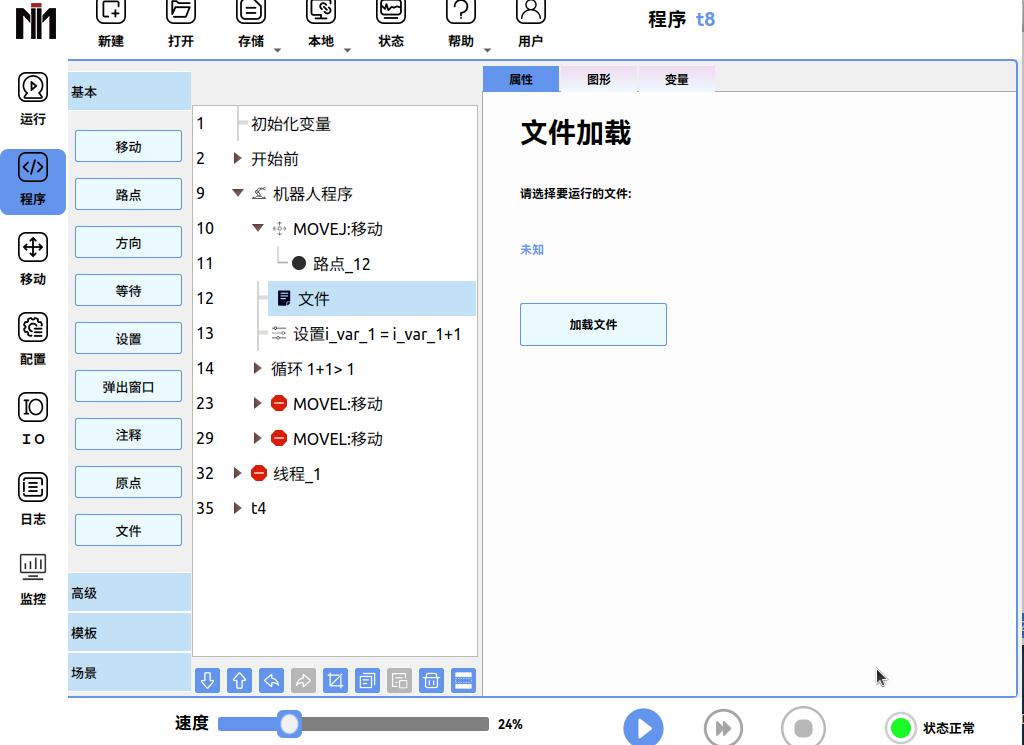The image size is (1024, 745).
Task: Open the 运行 (Run) page in sidebar
Action: click(33, 98)
